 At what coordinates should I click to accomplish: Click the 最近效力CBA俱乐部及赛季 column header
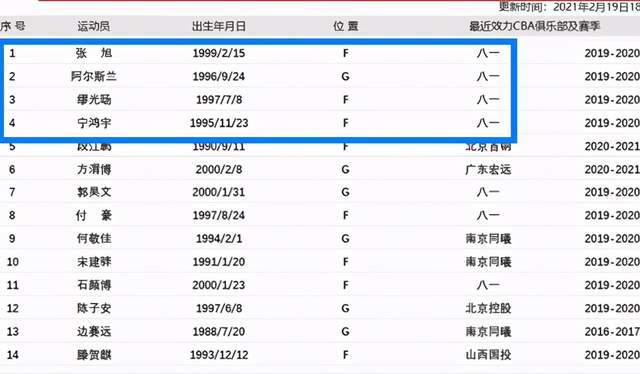[x=535, y=26]
